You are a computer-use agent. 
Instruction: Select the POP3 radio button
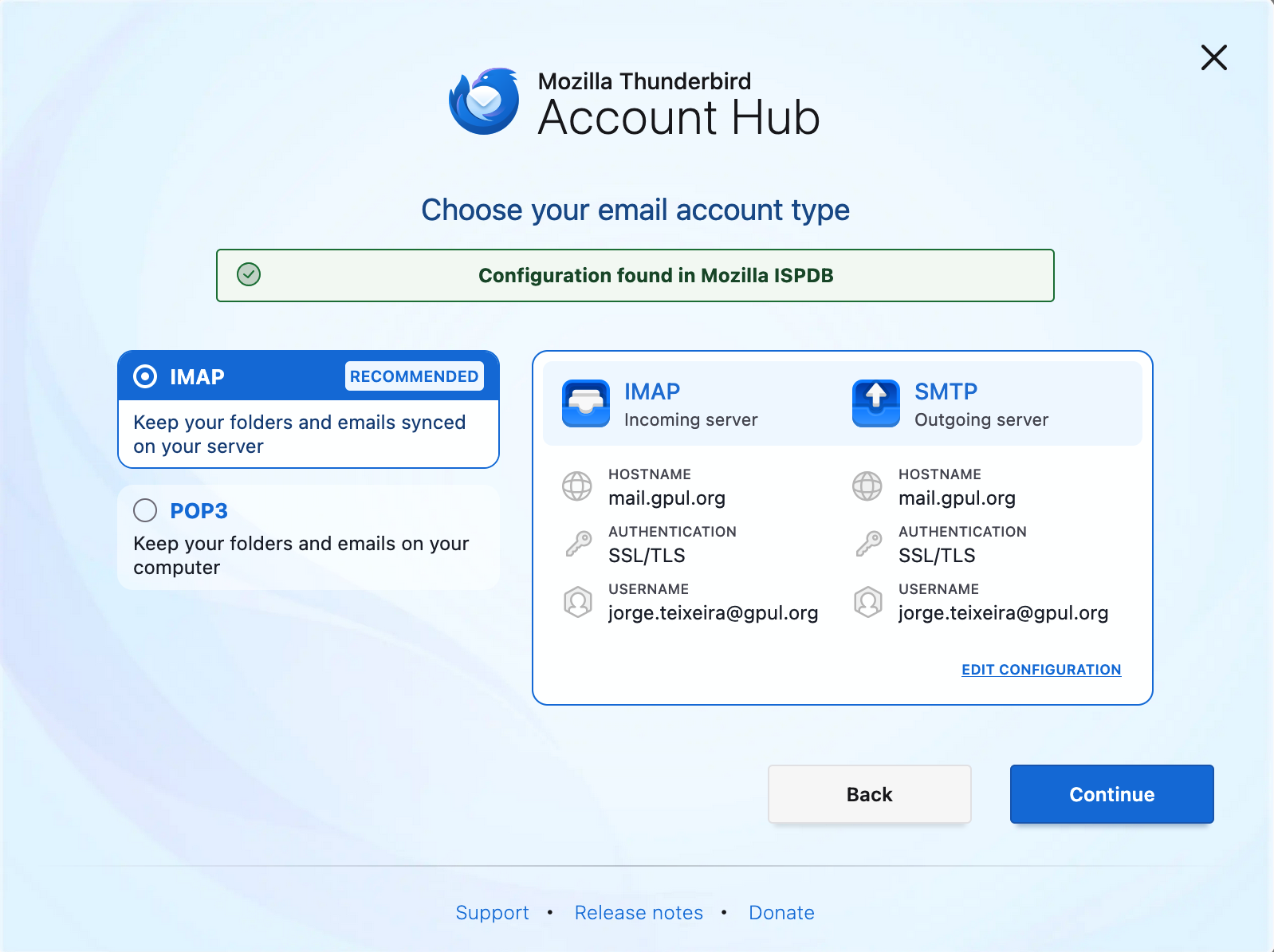pos(145,509)
